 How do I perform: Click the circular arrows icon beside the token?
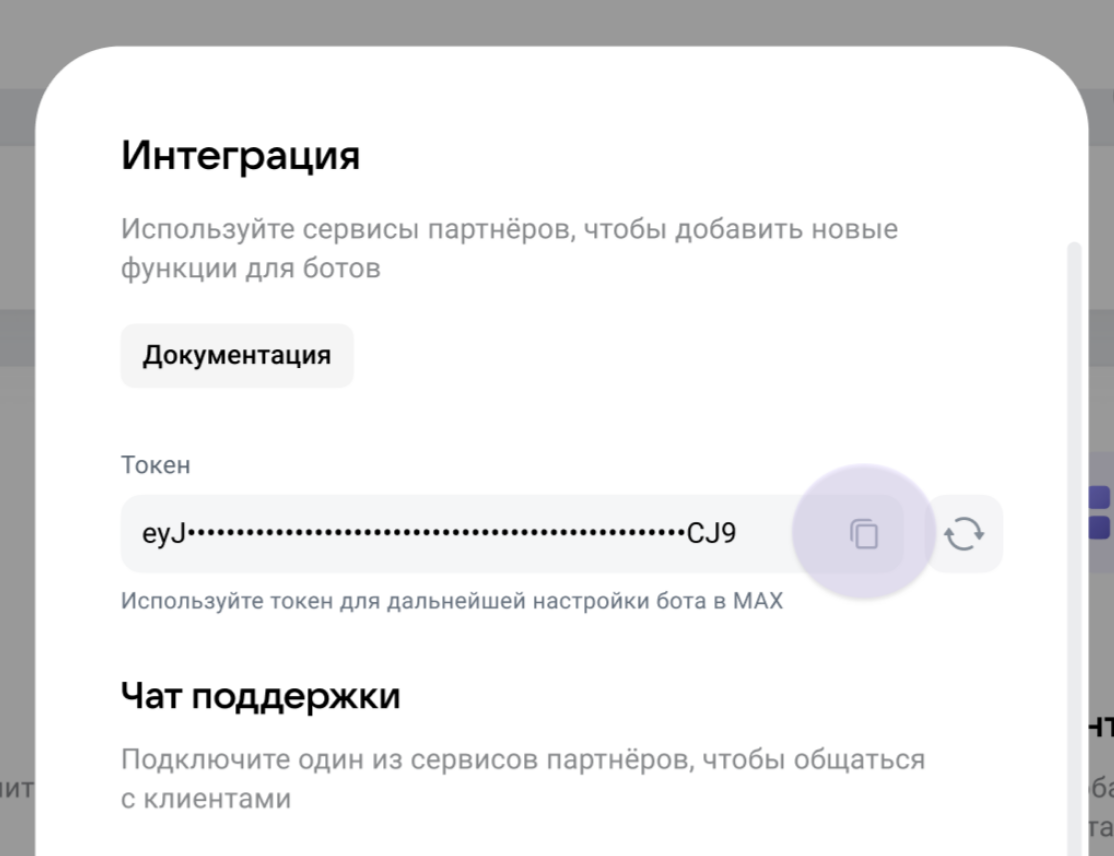964,532
